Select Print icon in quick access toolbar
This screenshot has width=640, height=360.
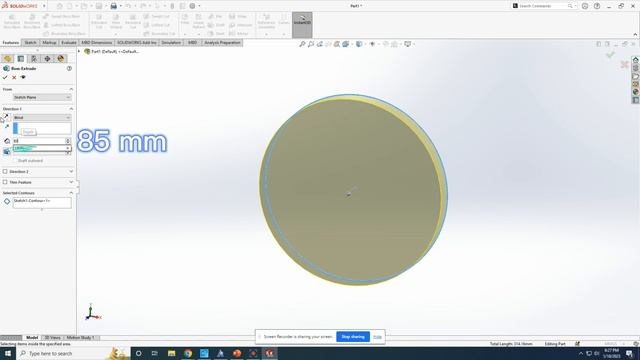click(x=114, y=6)
